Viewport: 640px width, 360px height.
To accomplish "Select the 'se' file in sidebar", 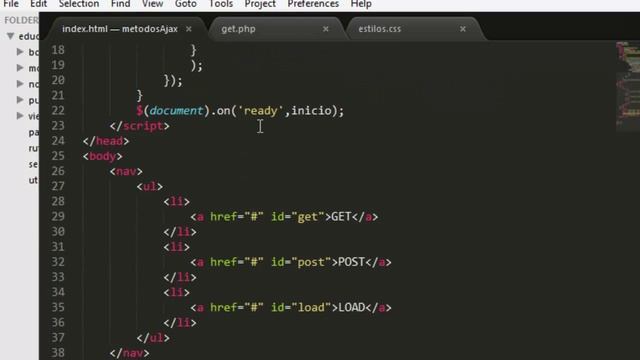I will point(33,164).
